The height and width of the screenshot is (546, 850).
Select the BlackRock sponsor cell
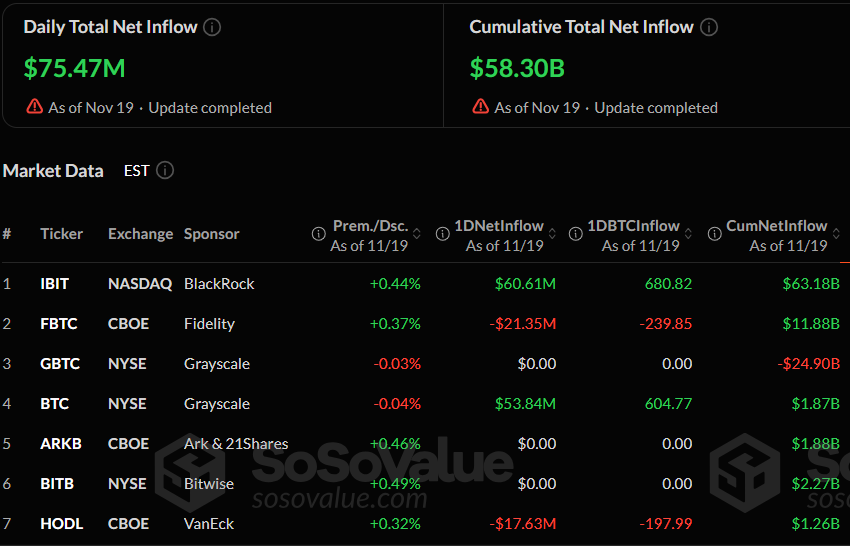(x=219, y=284)
